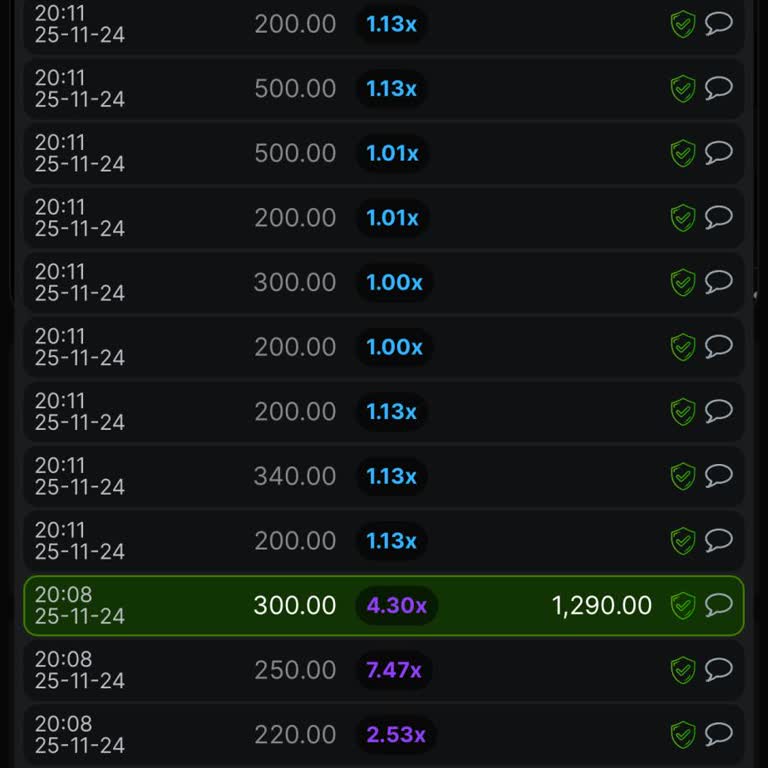This screenshot has width=768, height=768.
Task: Verify fairness of the 340.00 bet via its shield
Action: pyautogui.click(x=683, y=476)
